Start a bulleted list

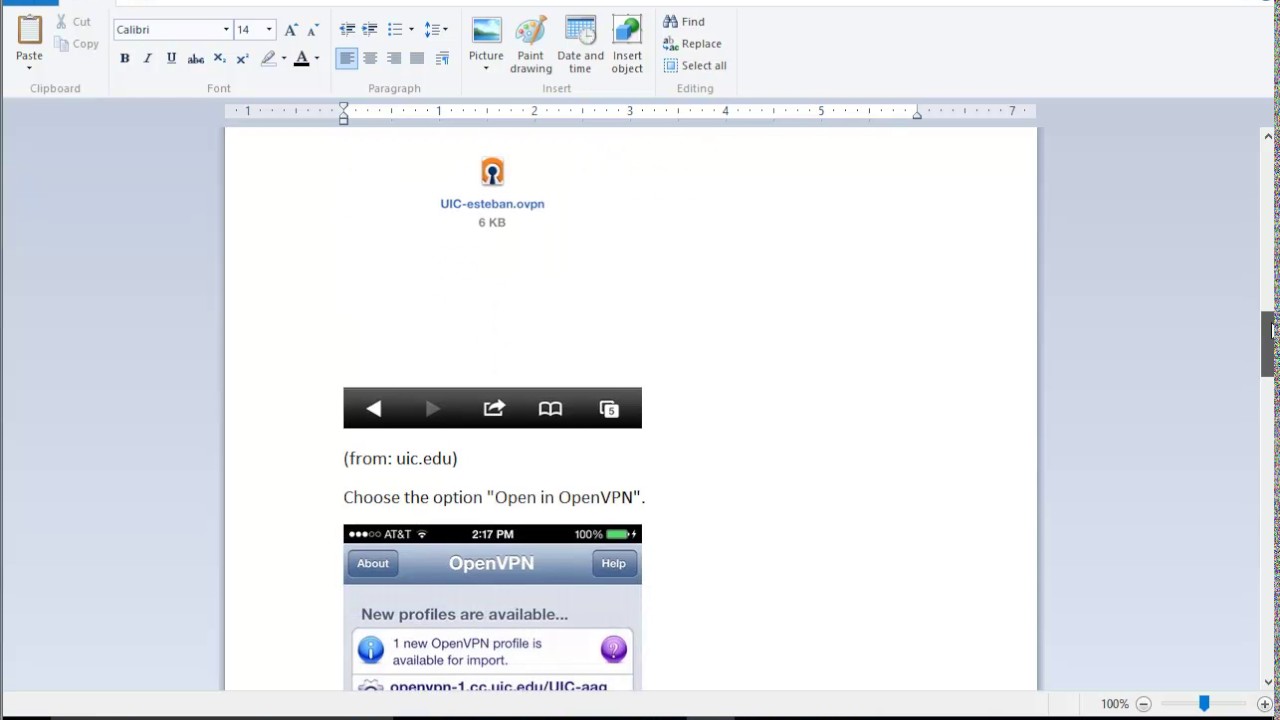(x=395, y=30)
